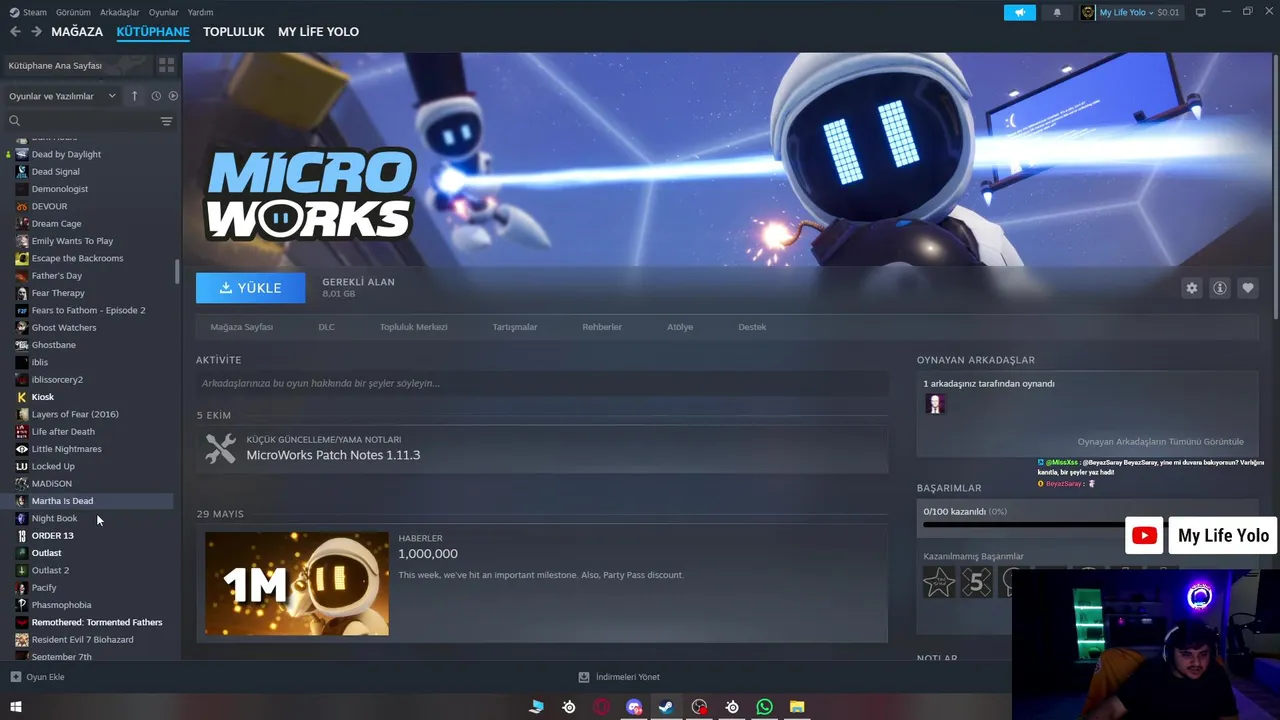The image size is (1280, 720).
Task: Click the Phasmophobia game icon
Action: (22, 605)
